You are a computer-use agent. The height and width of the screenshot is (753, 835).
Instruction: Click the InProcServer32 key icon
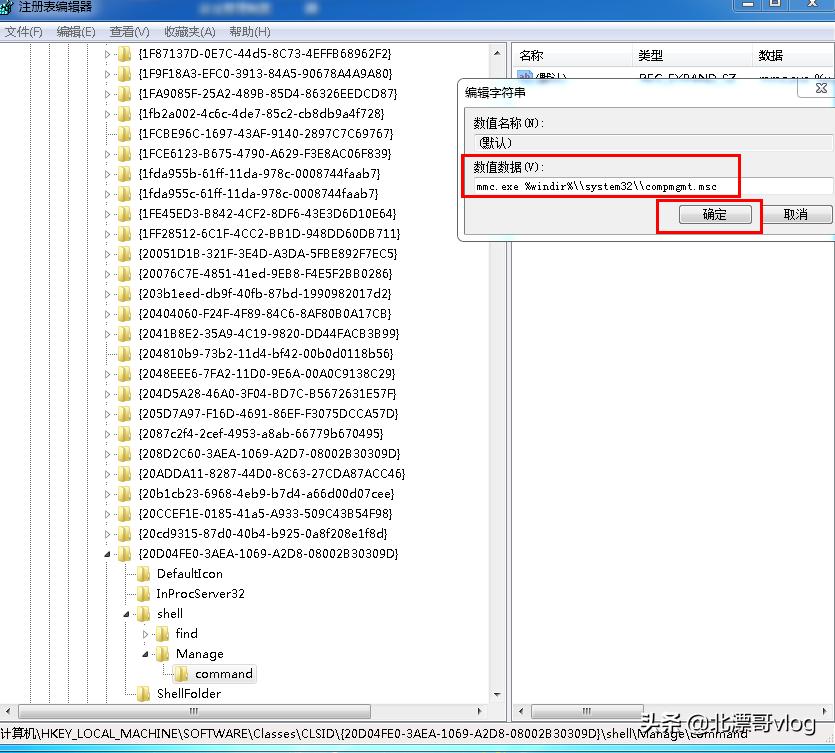(x=143, y=593)
